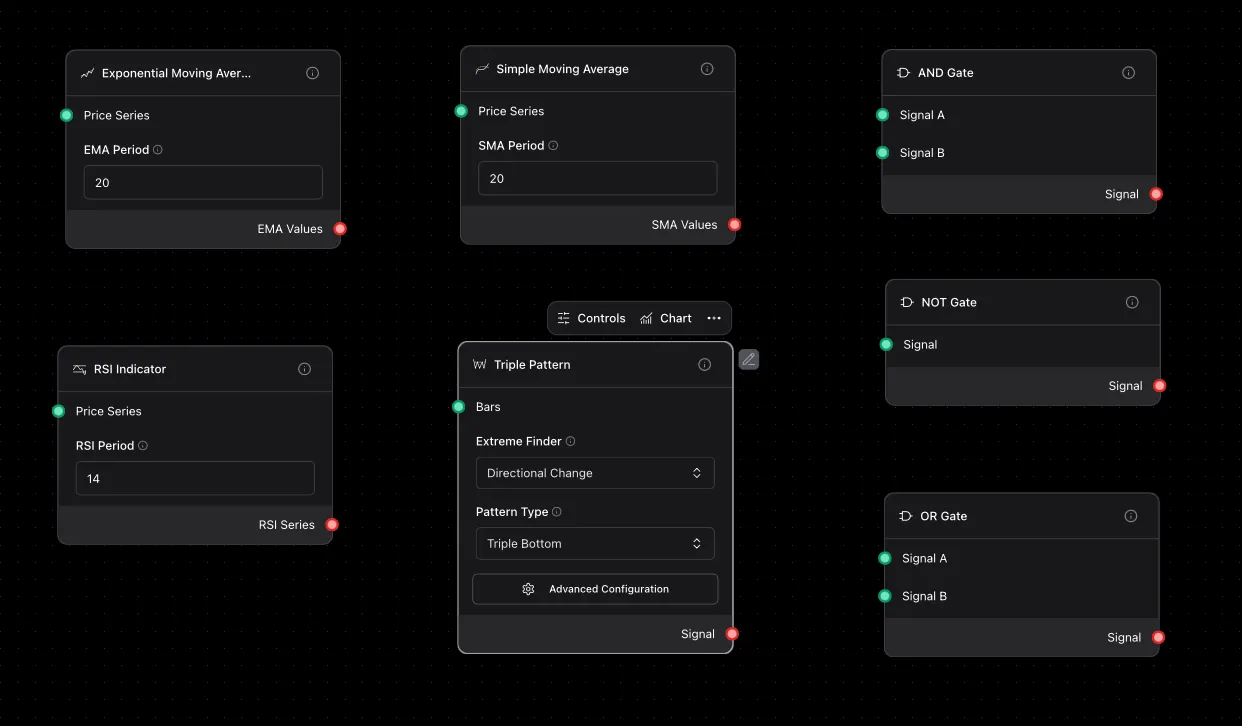Click the info icon next to EMA Period
This screenshot has width=1242, height=726.
coord(158,150)
